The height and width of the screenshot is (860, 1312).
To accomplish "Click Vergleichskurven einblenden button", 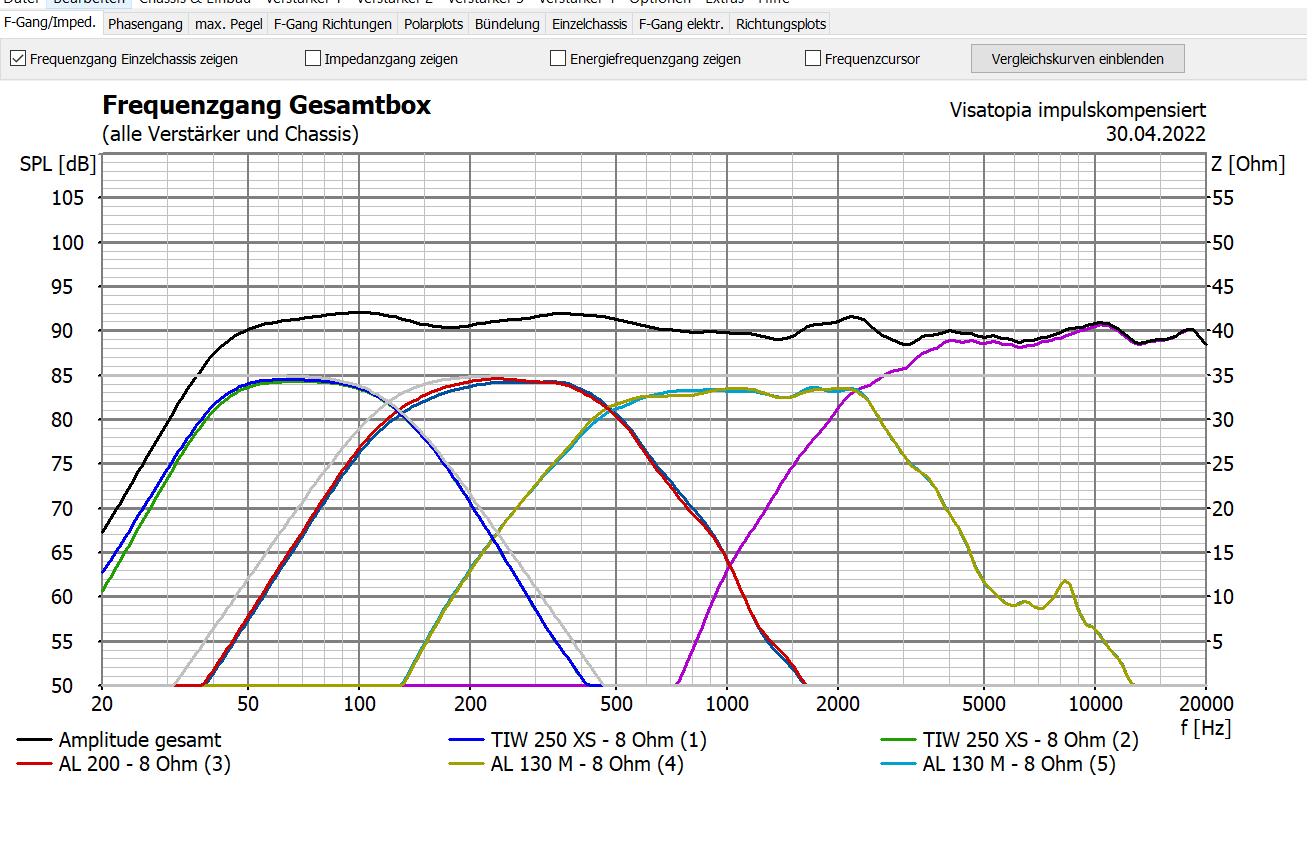I will (1077, 59).
